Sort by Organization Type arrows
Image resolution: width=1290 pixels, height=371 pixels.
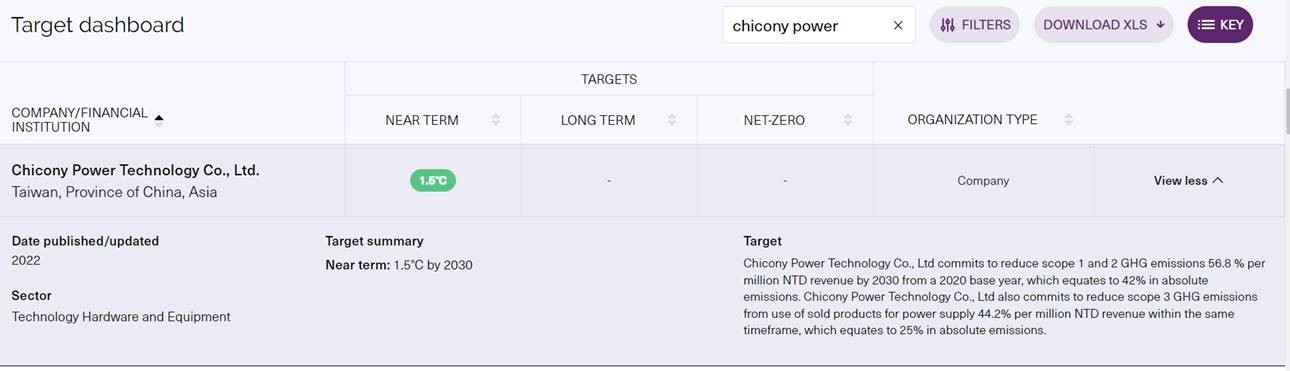coord(1068,120)
